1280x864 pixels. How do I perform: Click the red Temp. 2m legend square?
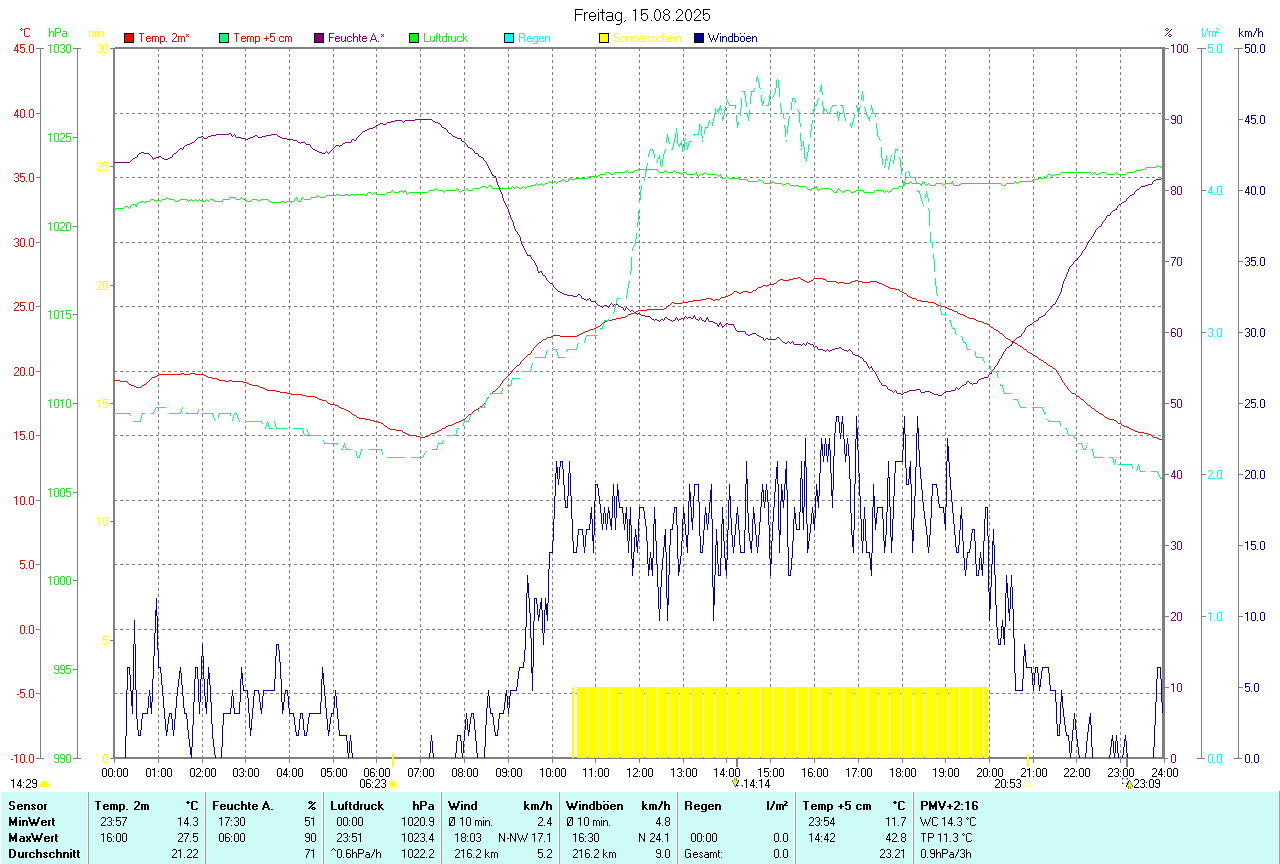[x=129, y=38]
